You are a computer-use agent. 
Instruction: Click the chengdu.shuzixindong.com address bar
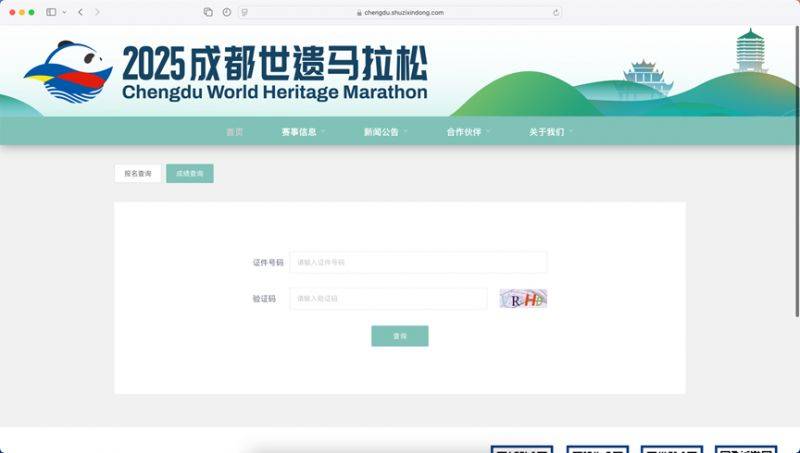tap(400, 13)
